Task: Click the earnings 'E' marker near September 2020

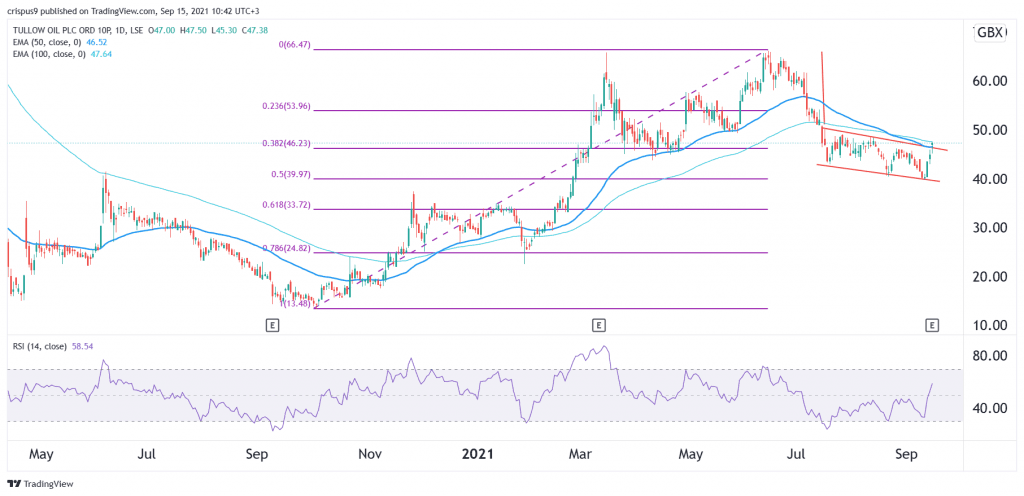Action: coord(270,324)
